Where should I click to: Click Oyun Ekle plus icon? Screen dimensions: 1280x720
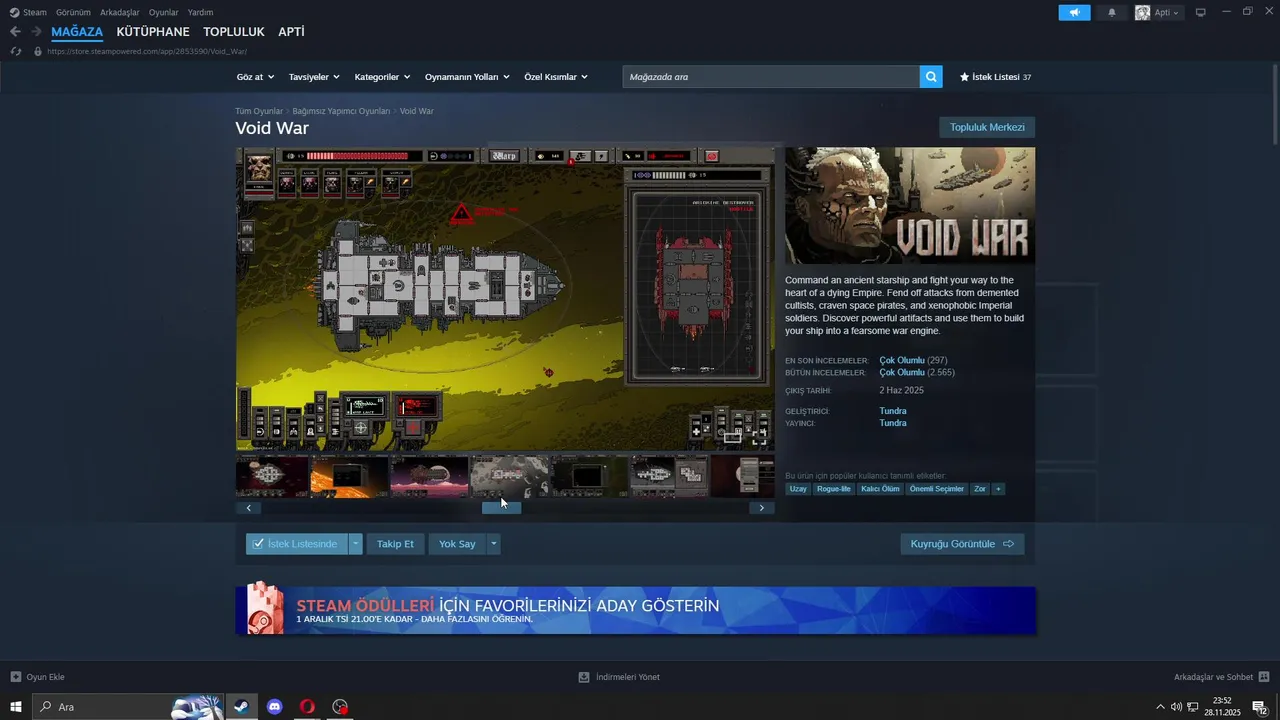click(x=16, y=677)
